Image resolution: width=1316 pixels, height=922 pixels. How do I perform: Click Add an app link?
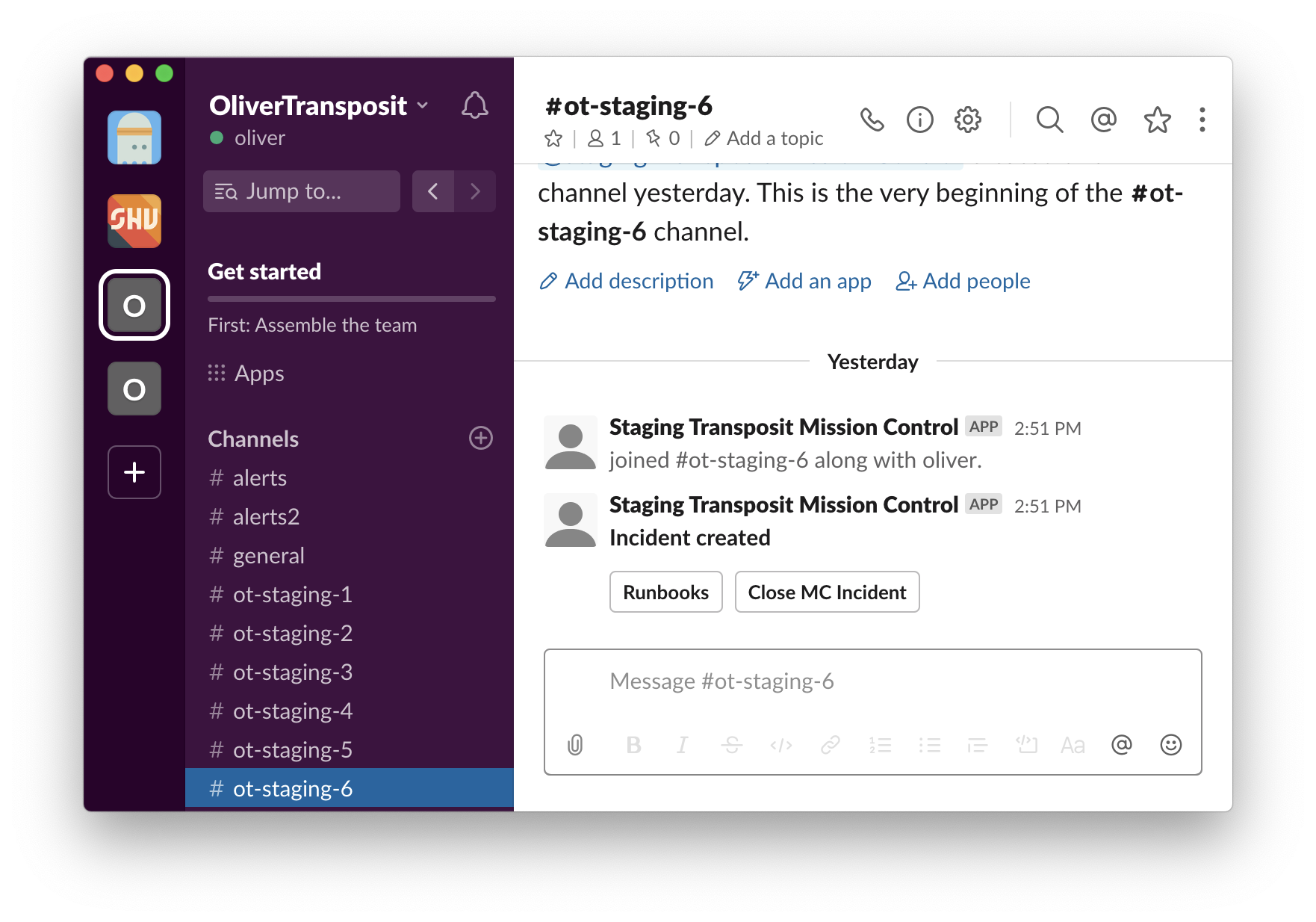pyautogui.click(x=804, y=281)
